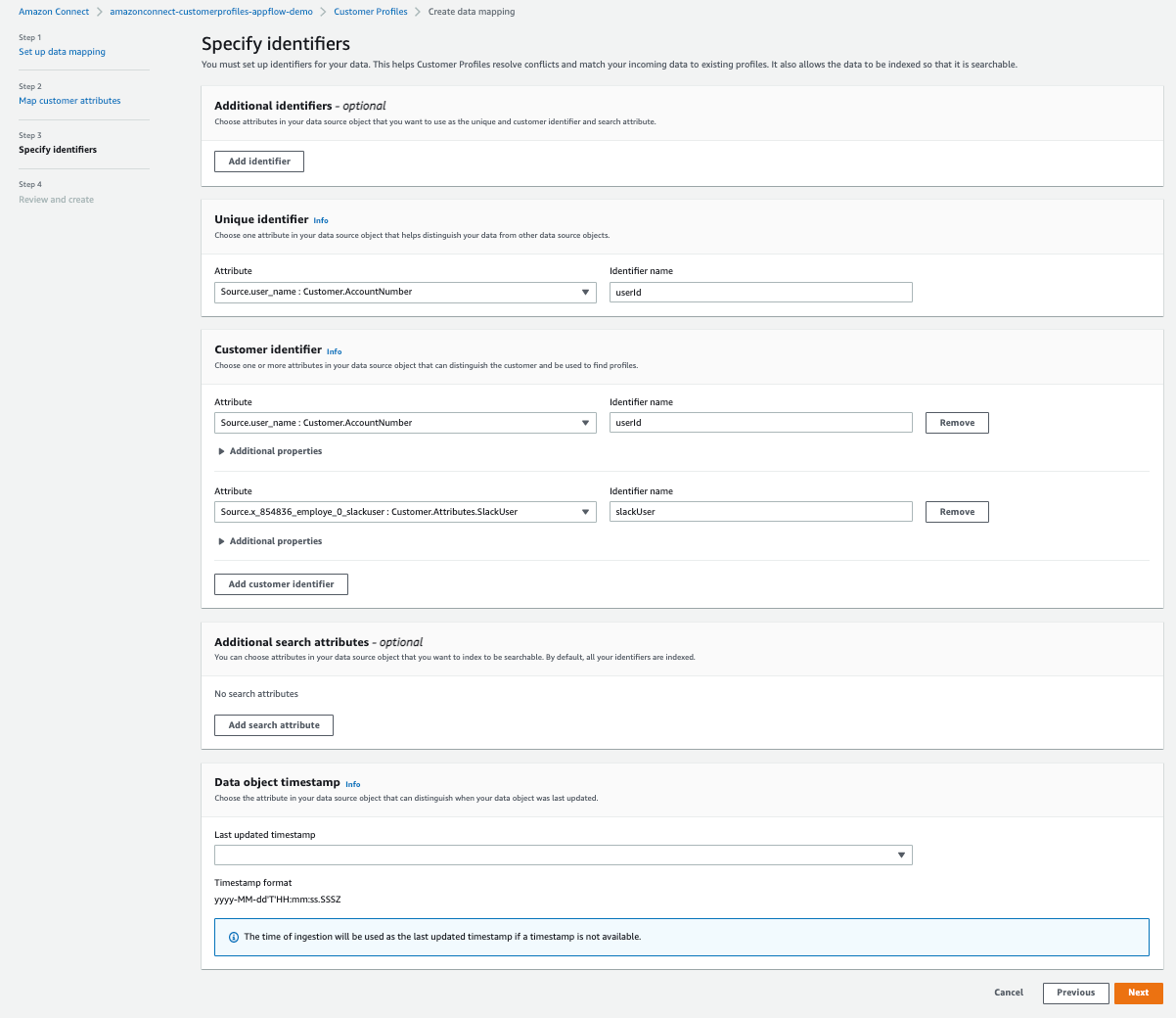Go to Step 2 Map customer attributes
Viewport: 1176px width, 1018px height.
click(x=69, y=101)
